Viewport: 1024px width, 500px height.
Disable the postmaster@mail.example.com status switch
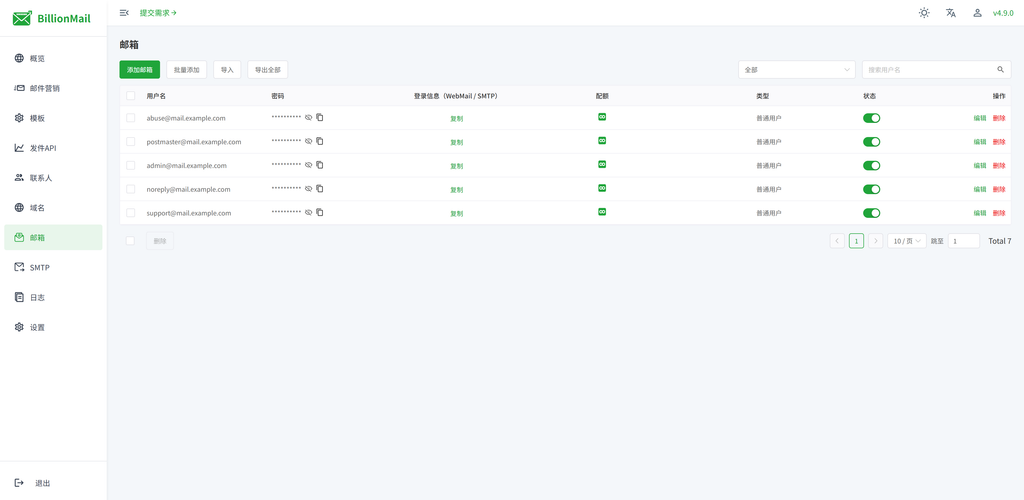(871, 142)
